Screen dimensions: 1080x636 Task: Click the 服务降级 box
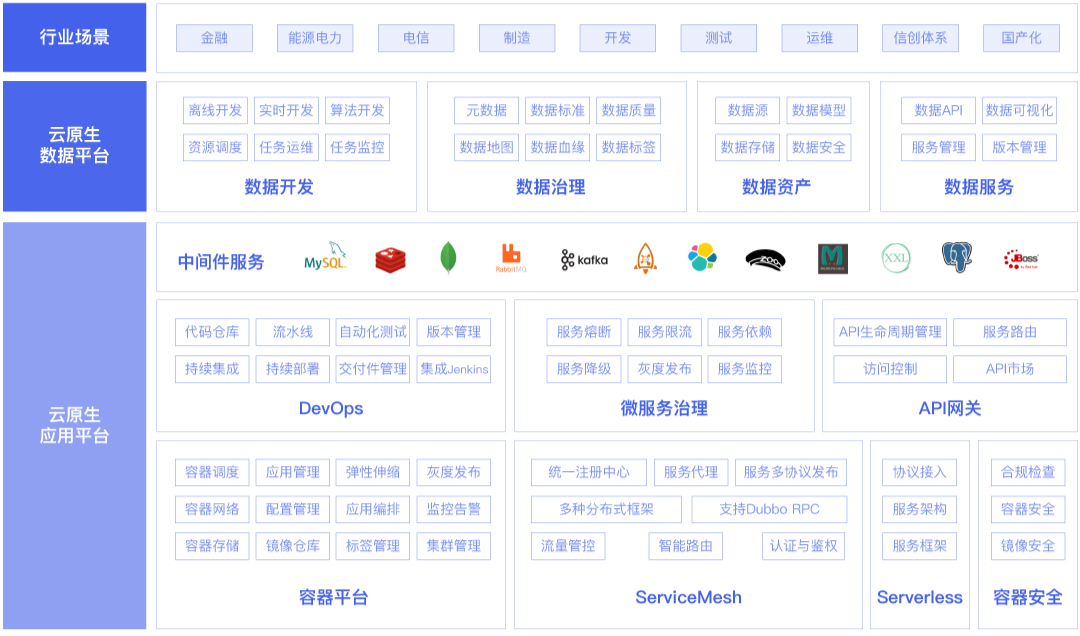584,369
